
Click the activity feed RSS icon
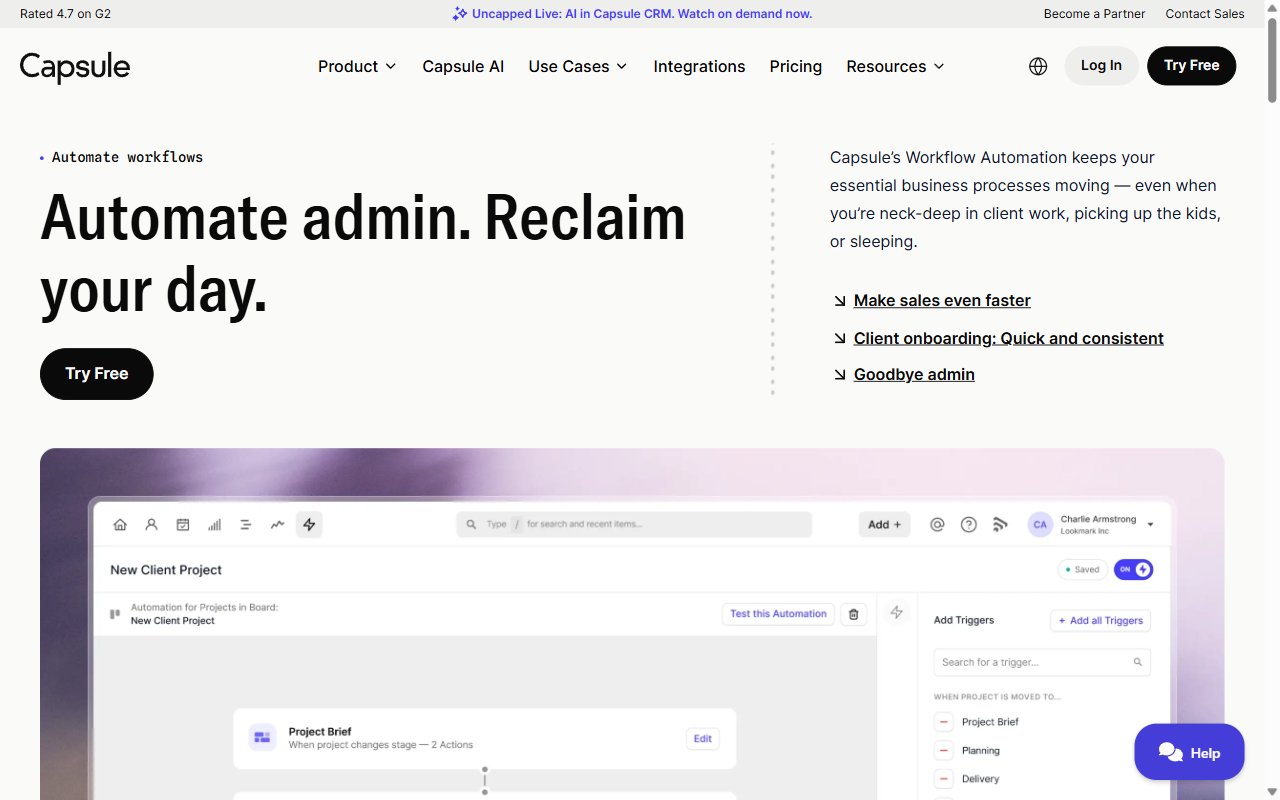[x=999, y=524]
